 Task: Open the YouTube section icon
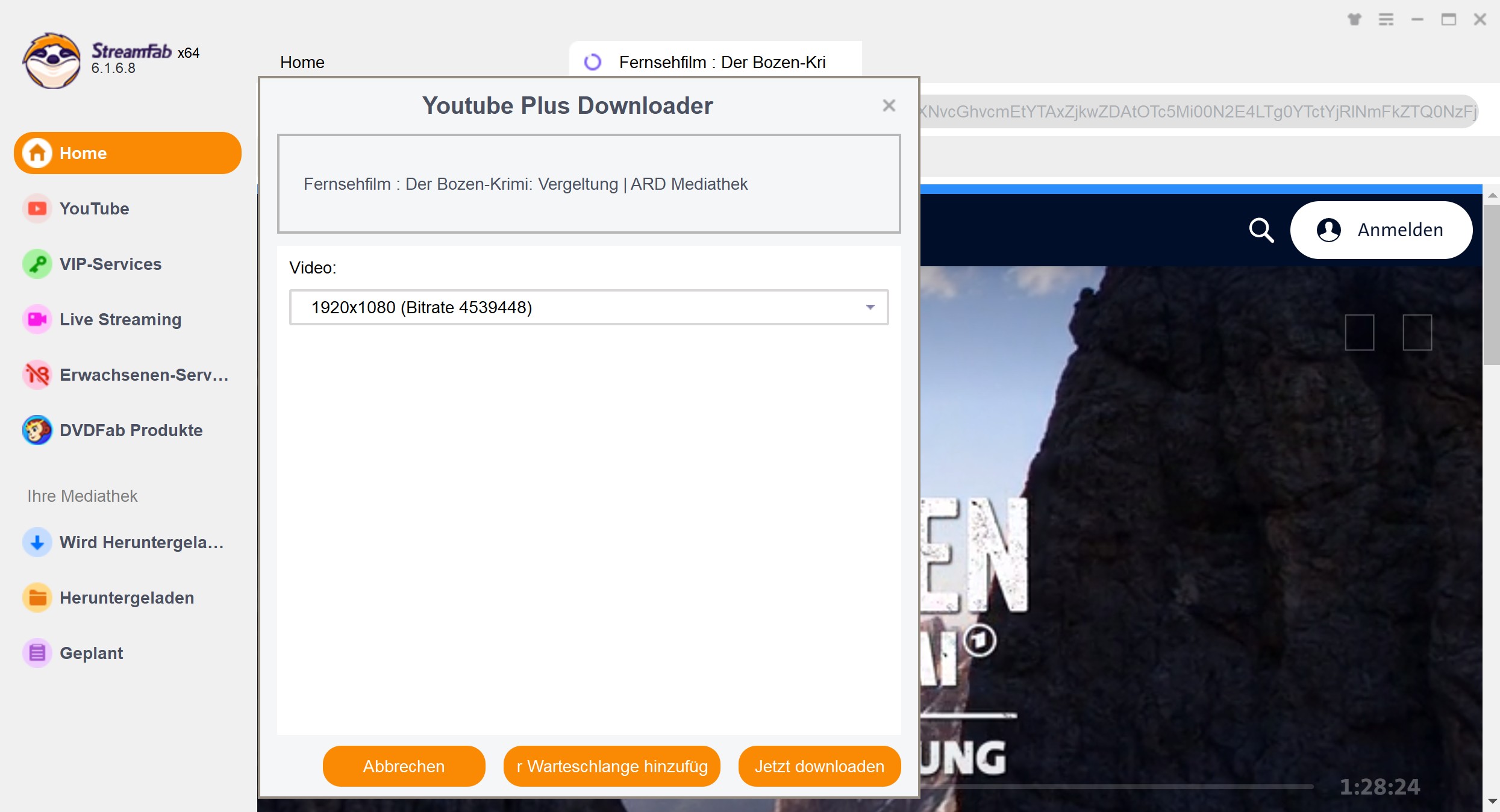tap(35, 208)
